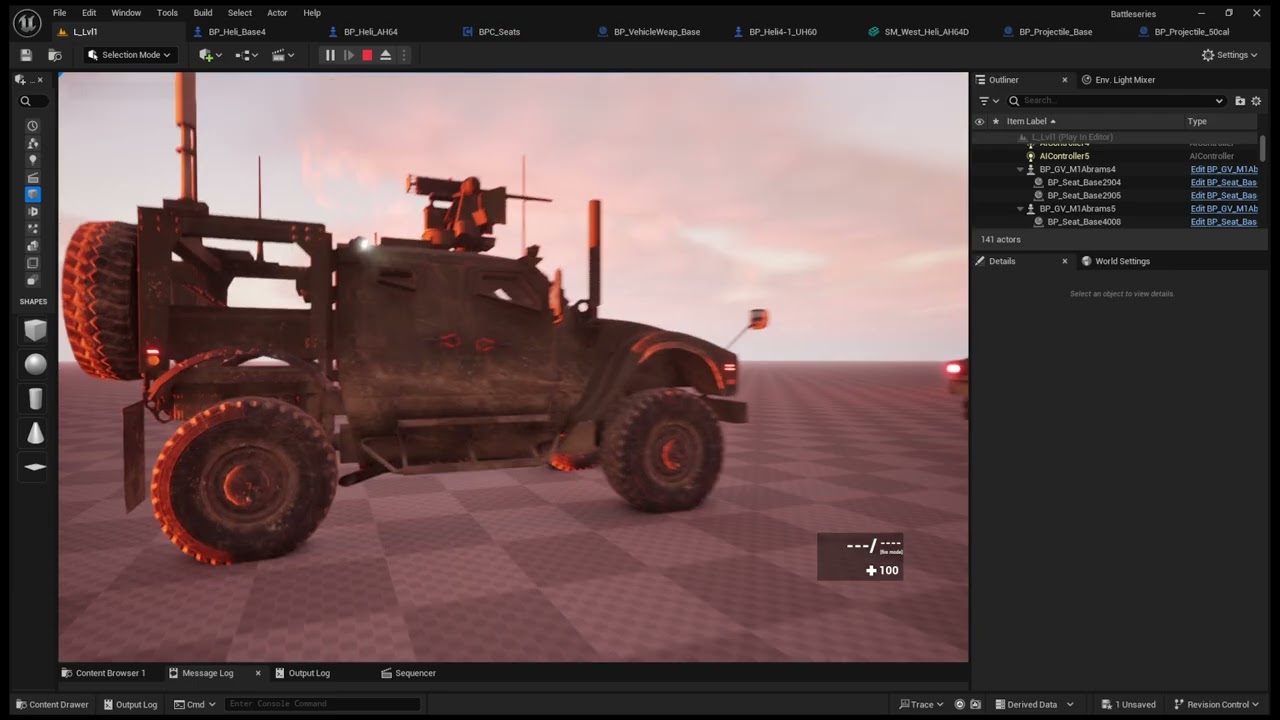Viewport: 1280px width, 720px height.
Task: Open the Settings dropdown at top right
Action: tap(1229, 55)
